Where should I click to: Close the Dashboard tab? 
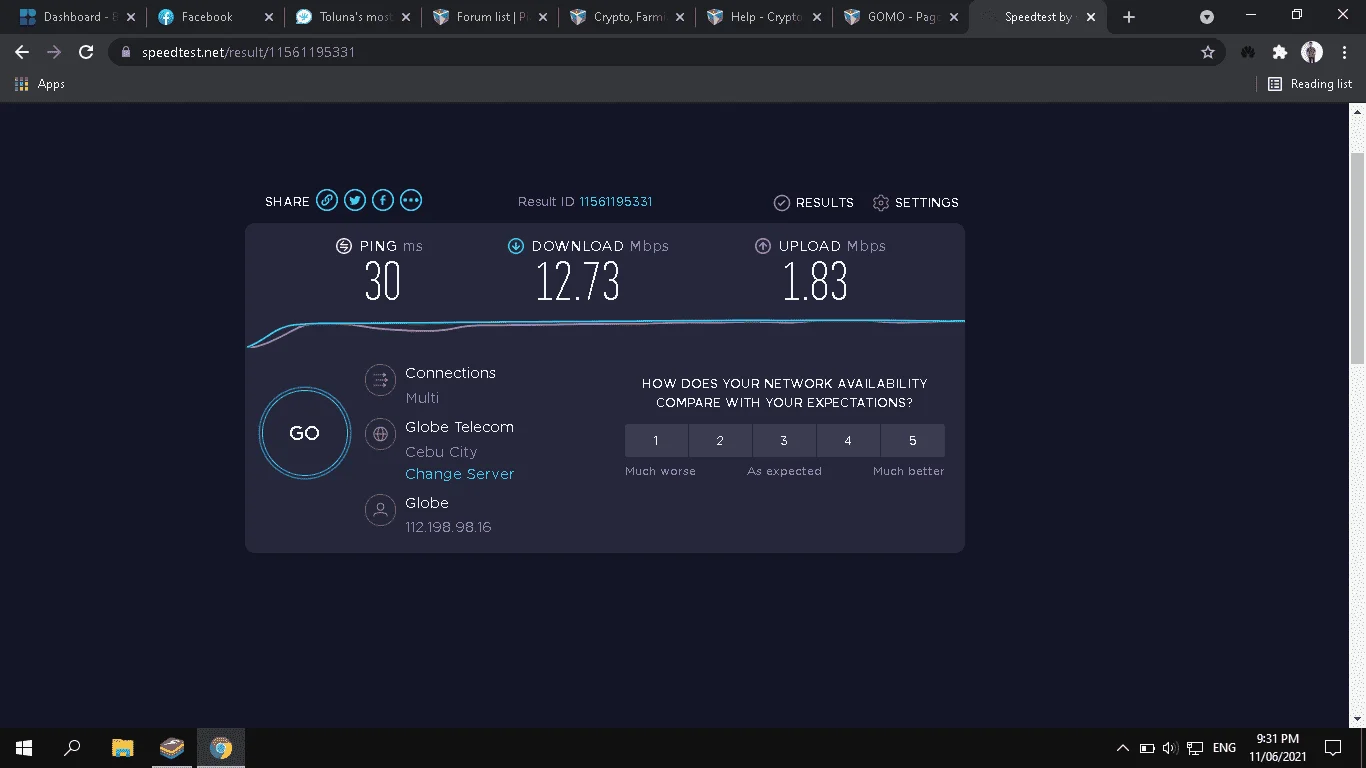[x=131, y=17]
